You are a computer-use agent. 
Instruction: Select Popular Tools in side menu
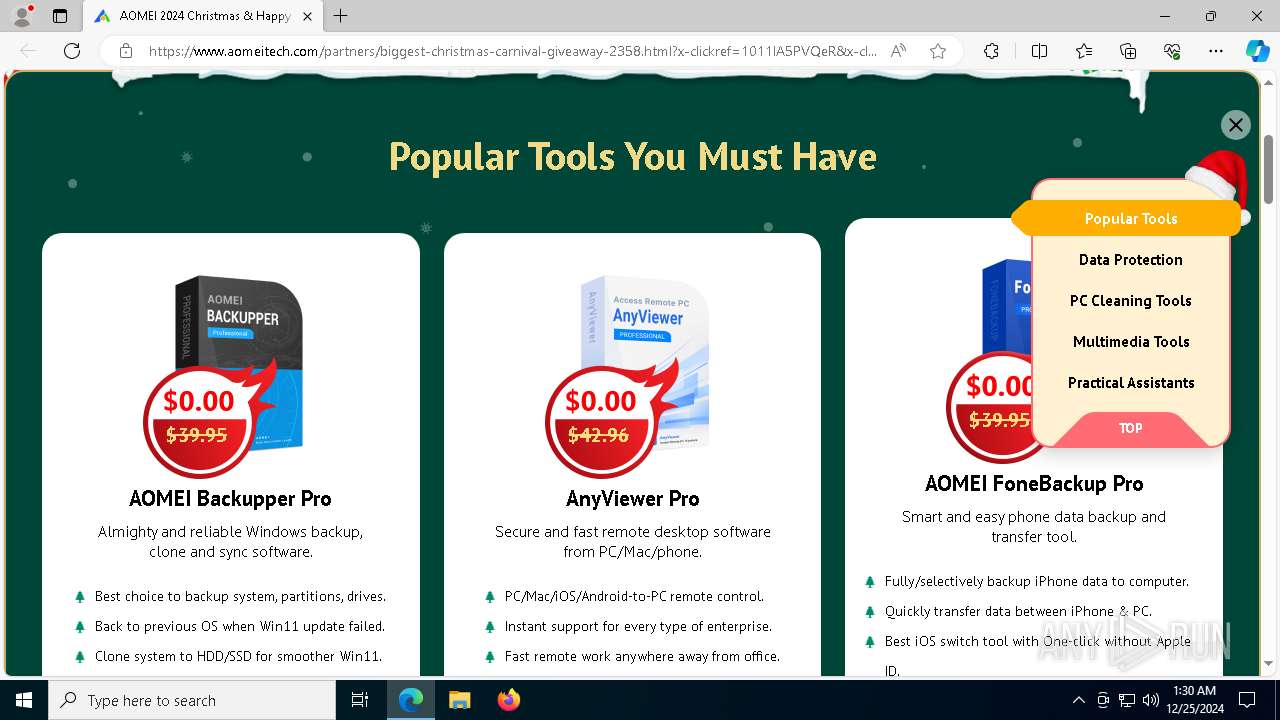[1131, 218]
